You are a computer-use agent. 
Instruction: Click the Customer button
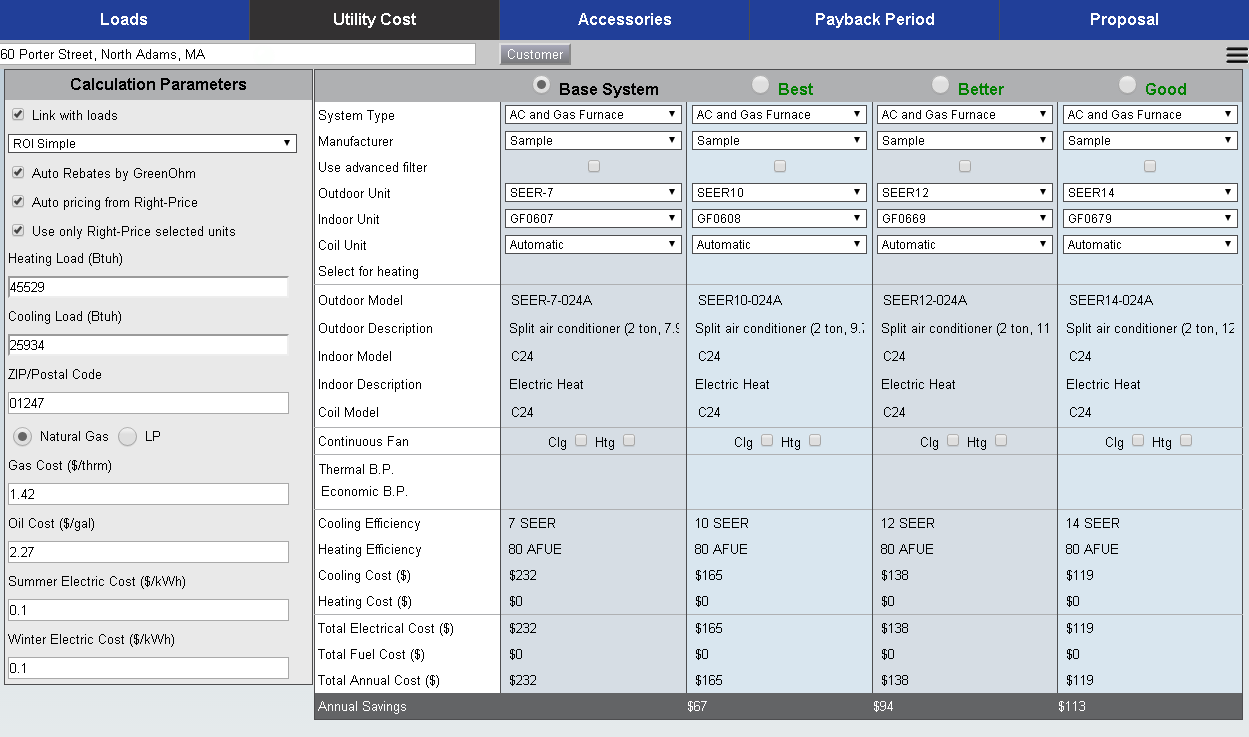(535, 55)
